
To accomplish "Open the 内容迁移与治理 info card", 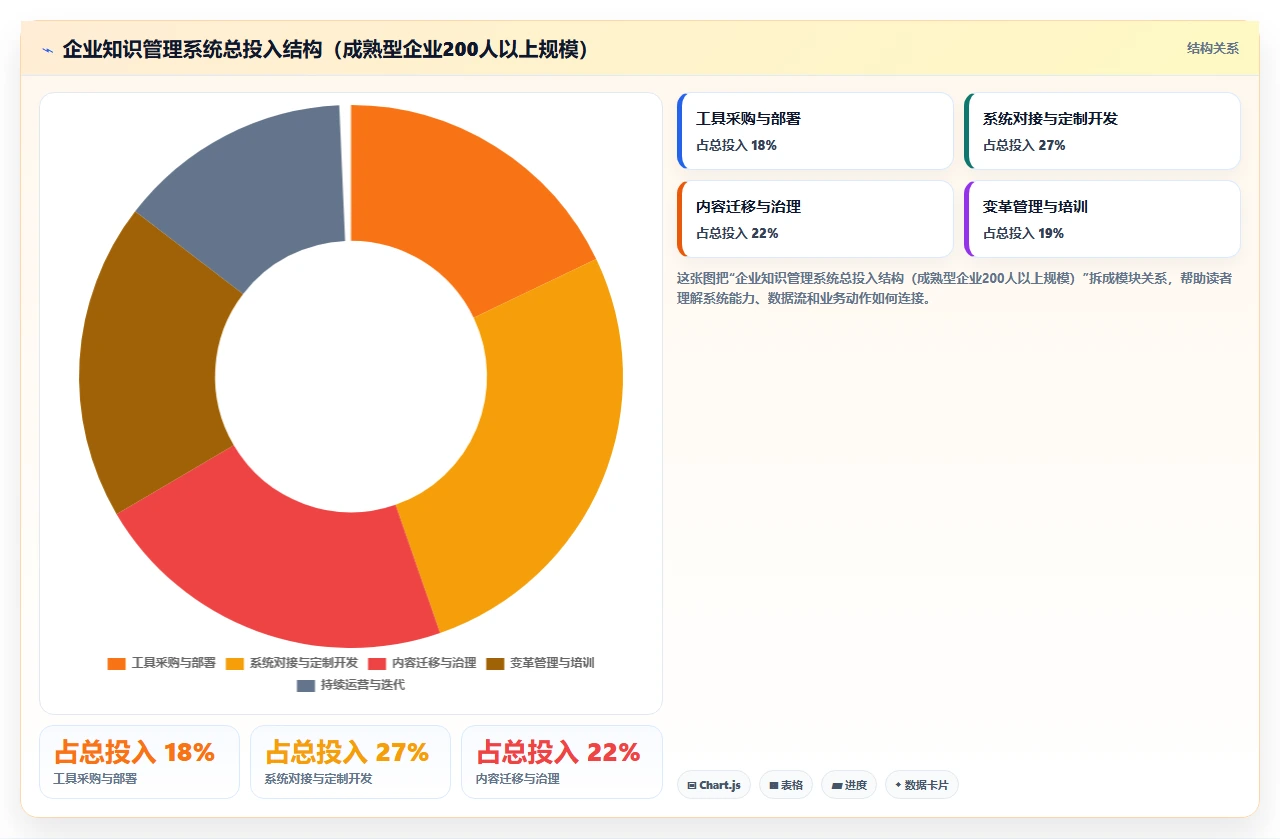I will point(815,219).
